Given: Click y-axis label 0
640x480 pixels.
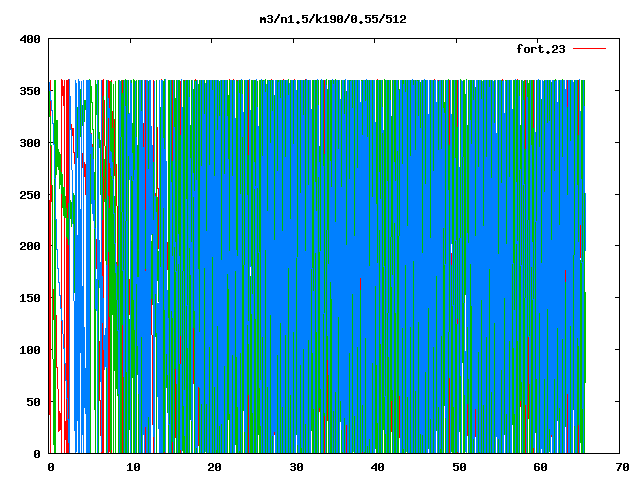Looking at the screenshot, I should pyautogui.click(x=37, y=453).
